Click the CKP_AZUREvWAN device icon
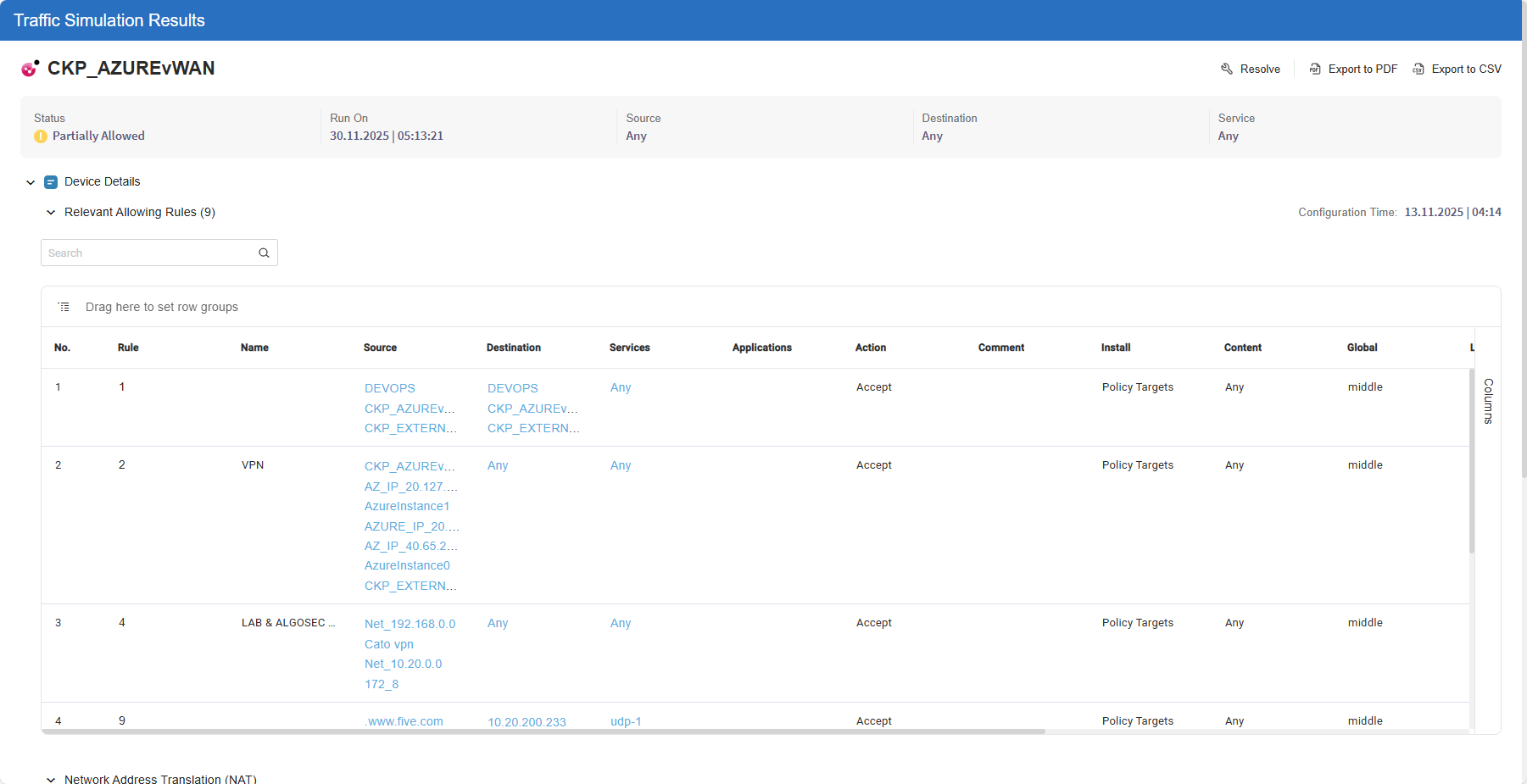 coord(31,69)
